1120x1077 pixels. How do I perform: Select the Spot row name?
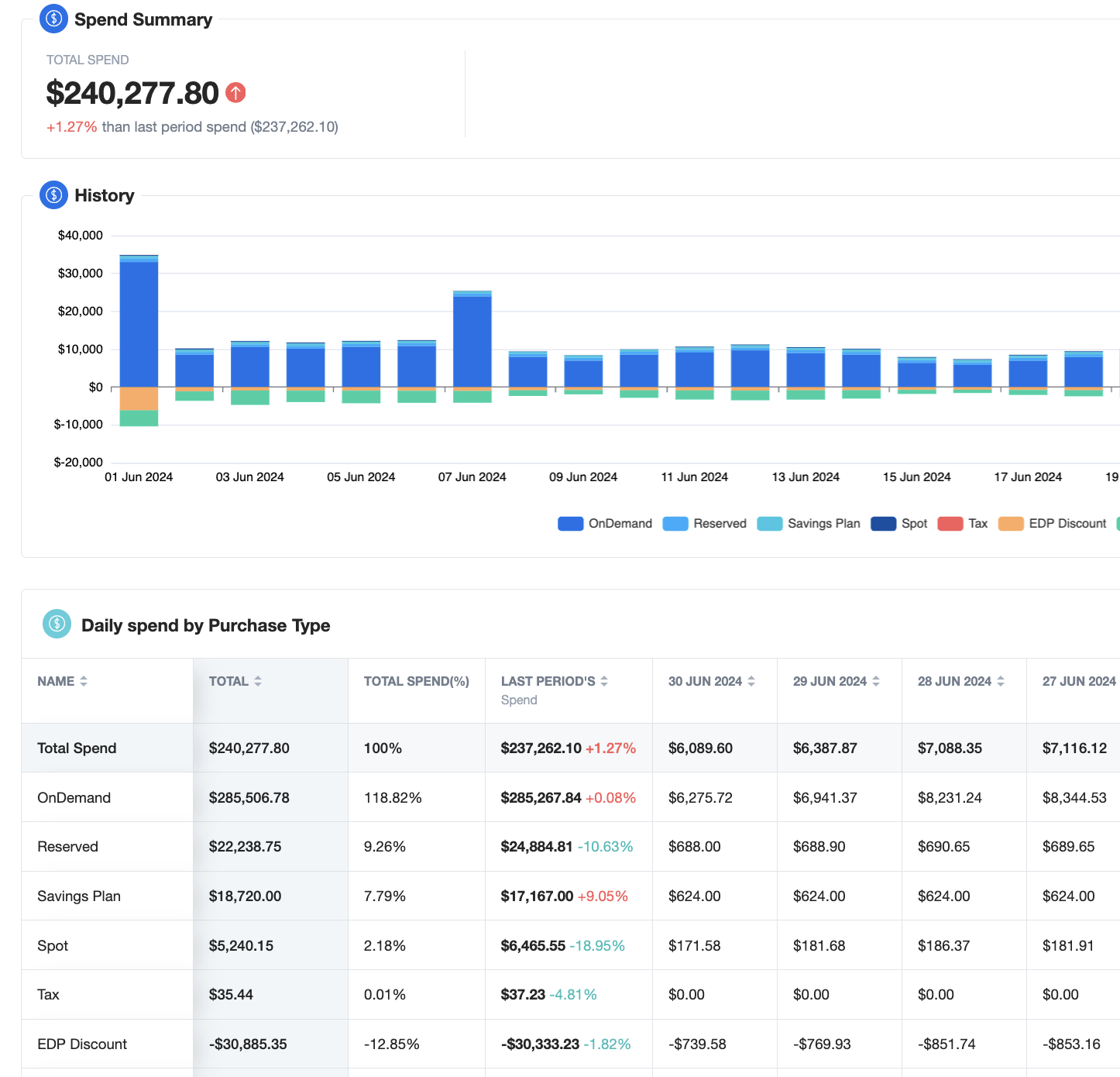(x=53, y=946)
